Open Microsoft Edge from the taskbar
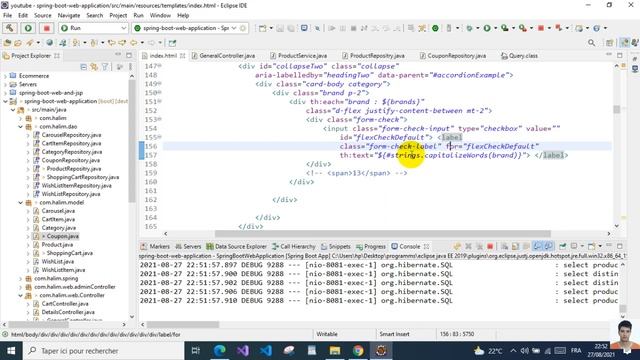Viewport: 640px width, 360px height. point(220,351)
